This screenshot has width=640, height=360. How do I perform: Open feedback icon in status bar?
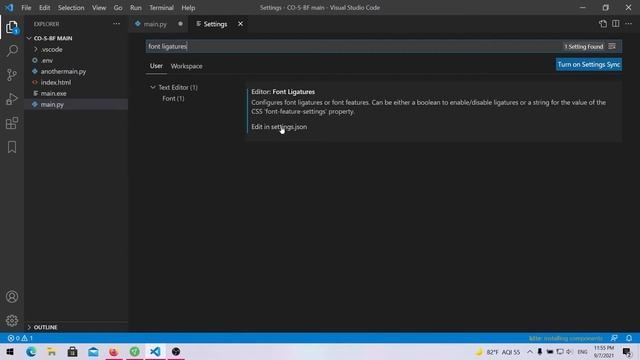point(614,338)
